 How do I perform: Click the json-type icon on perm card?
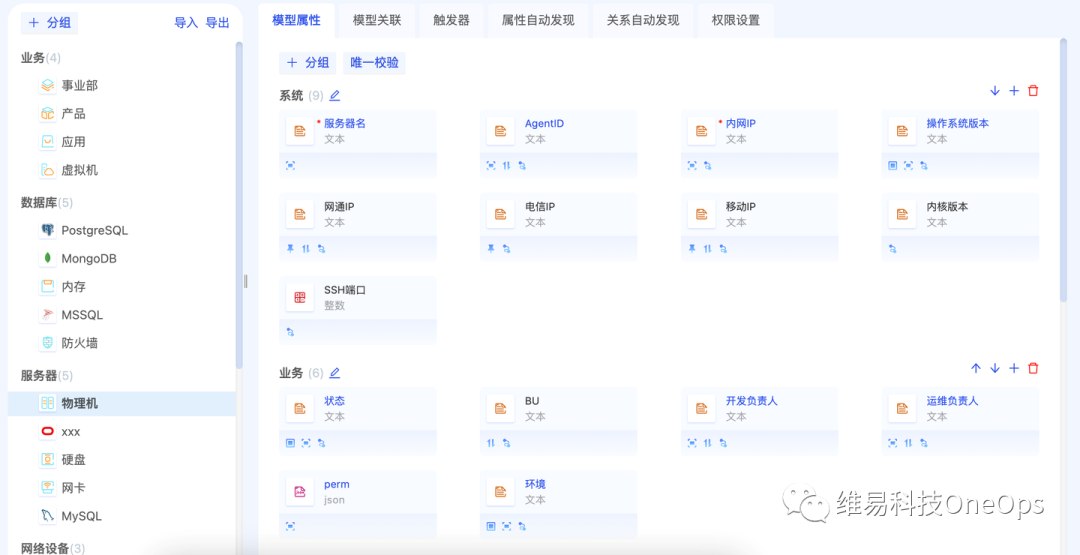click(x=300, y=492)
